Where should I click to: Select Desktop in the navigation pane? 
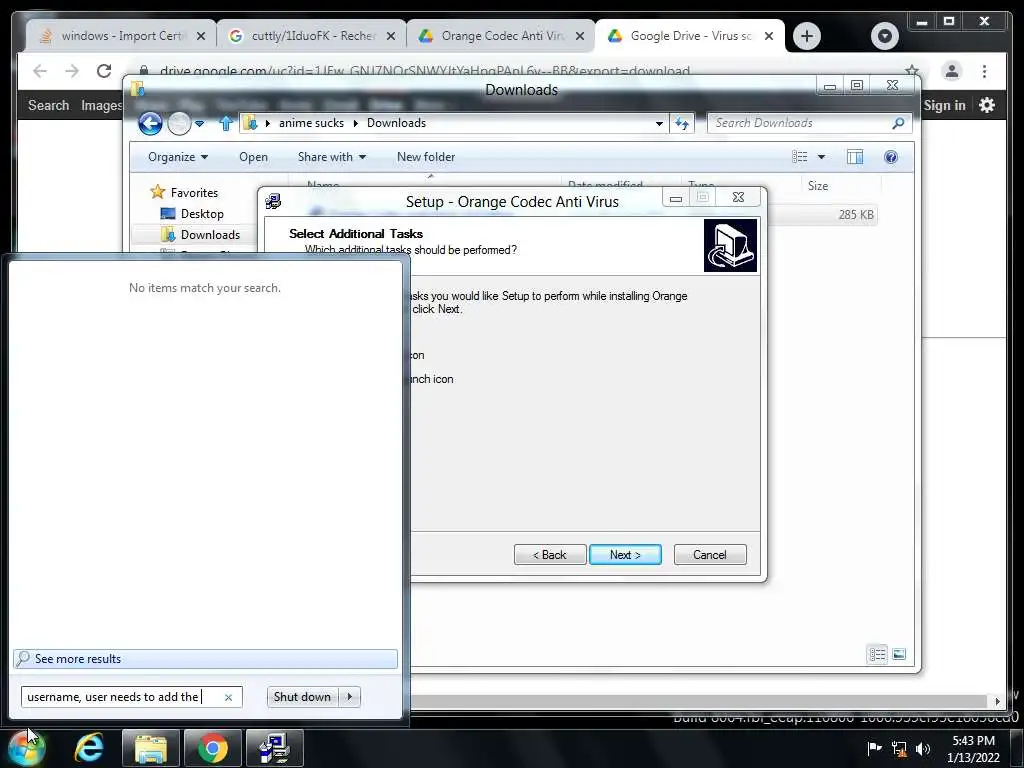[202, 214]
